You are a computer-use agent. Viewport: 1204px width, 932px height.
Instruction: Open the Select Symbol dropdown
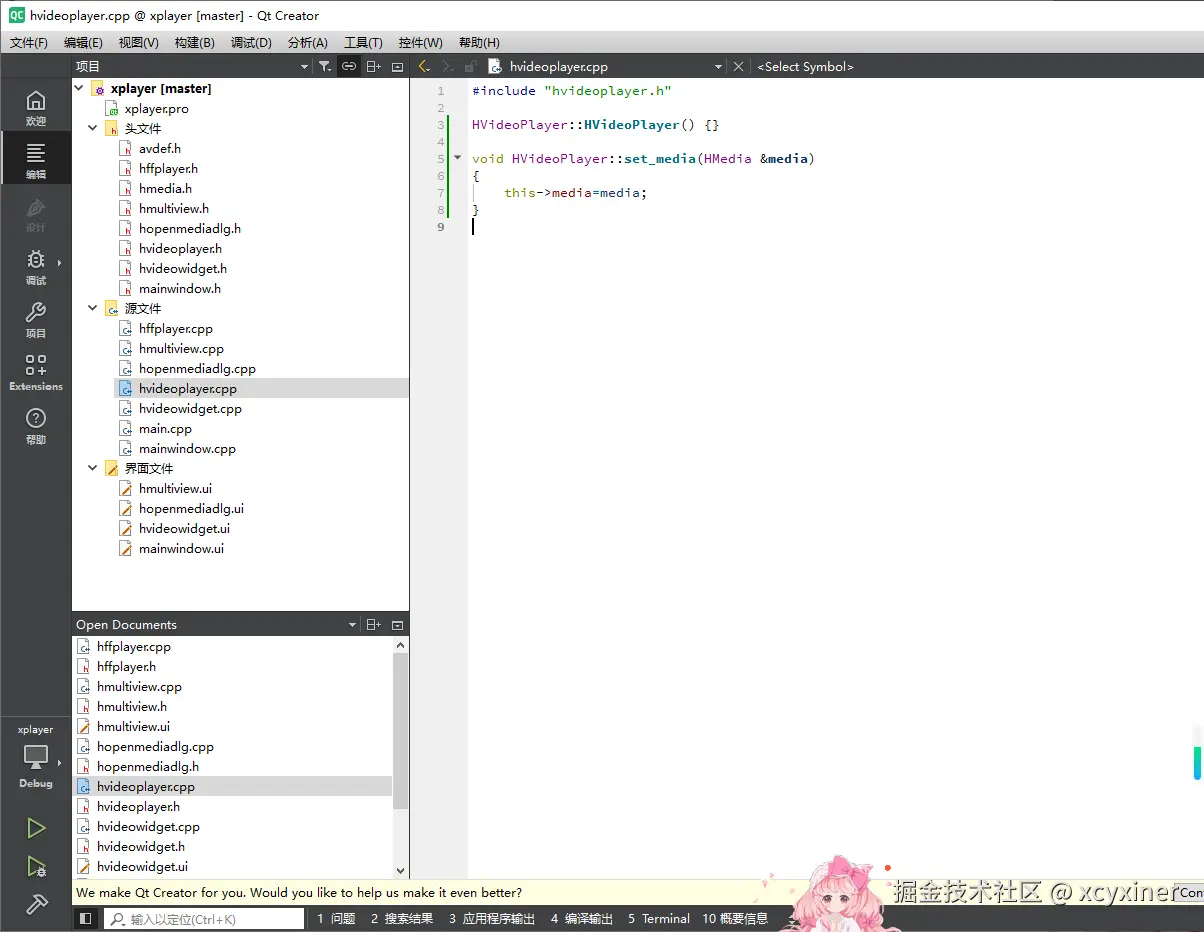point(805,66)
